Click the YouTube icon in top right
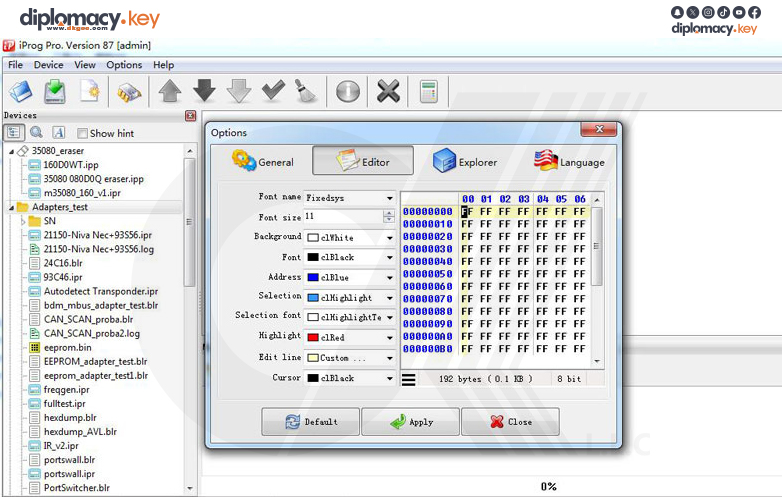This screenshot has height=497, width=782. coord(739,12)
